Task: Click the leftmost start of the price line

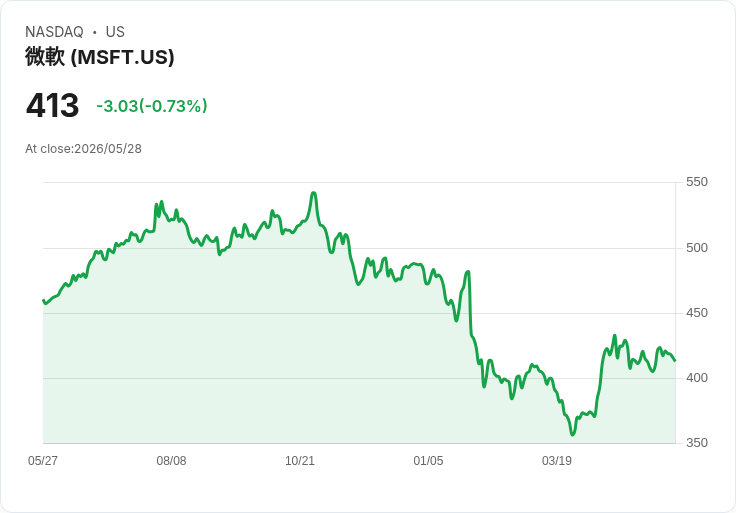Action: pos(44,300)
